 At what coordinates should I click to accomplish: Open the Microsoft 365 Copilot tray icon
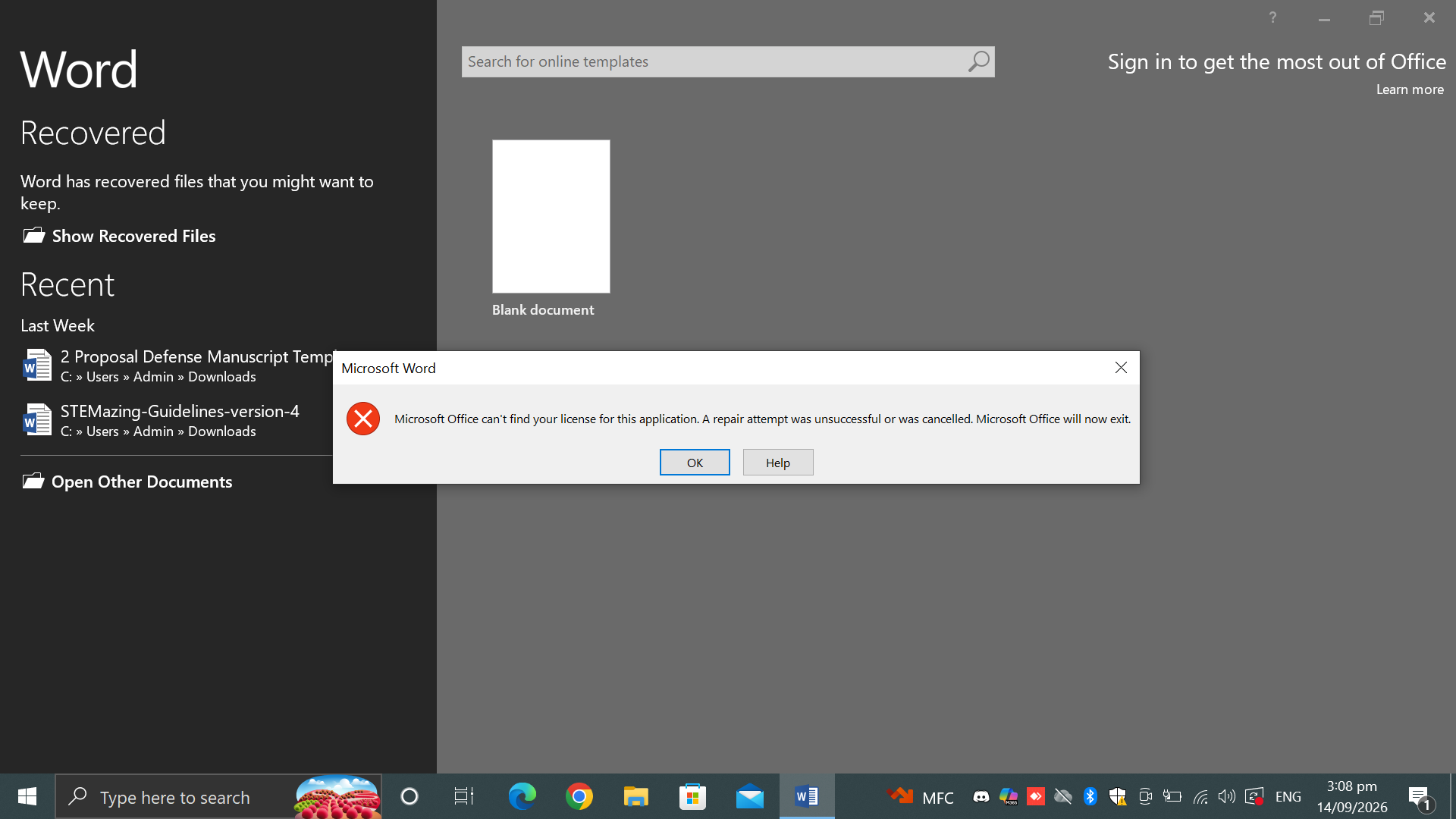pos(1008,796)
